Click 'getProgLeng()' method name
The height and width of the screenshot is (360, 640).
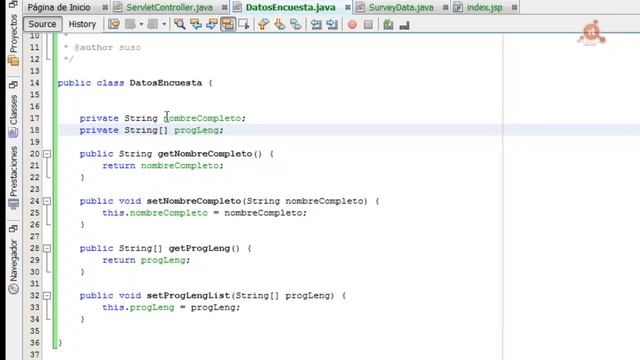pyautogui.click(x=204, y=248)
